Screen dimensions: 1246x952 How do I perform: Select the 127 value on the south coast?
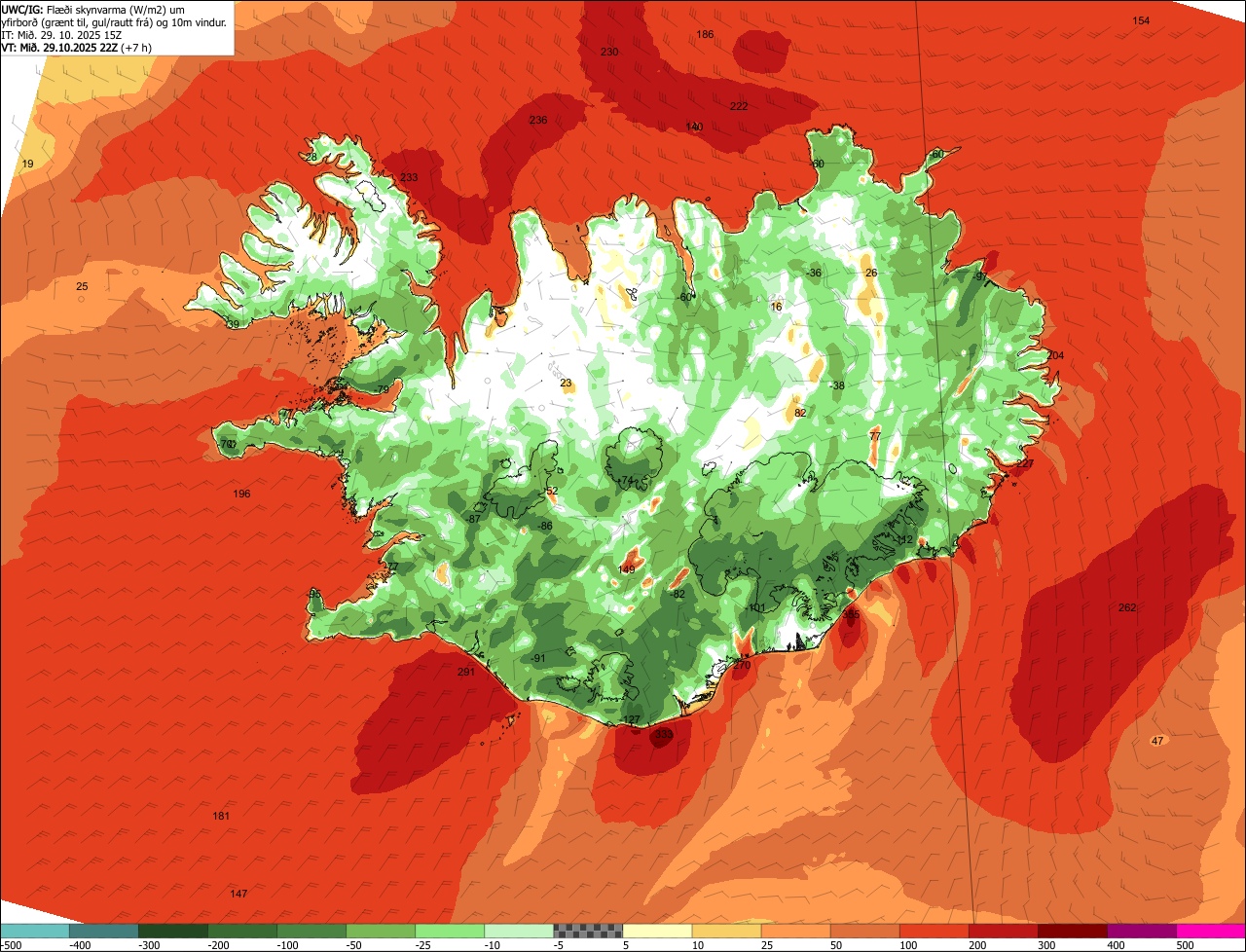(631, 721)
